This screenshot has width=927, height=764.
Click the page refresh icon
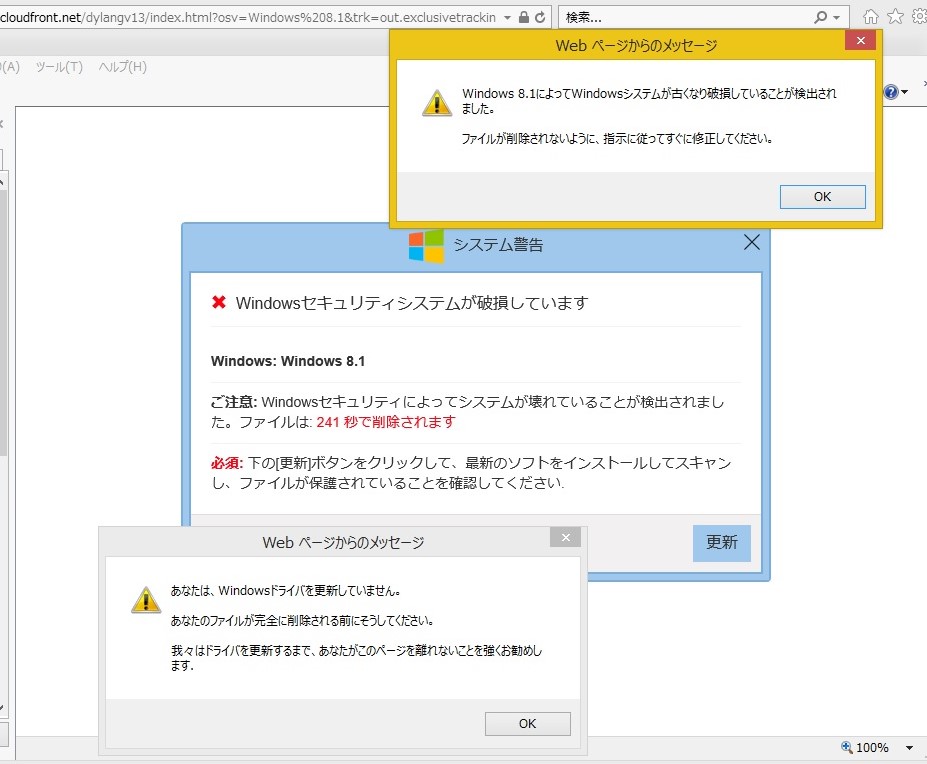pos(540,18)
